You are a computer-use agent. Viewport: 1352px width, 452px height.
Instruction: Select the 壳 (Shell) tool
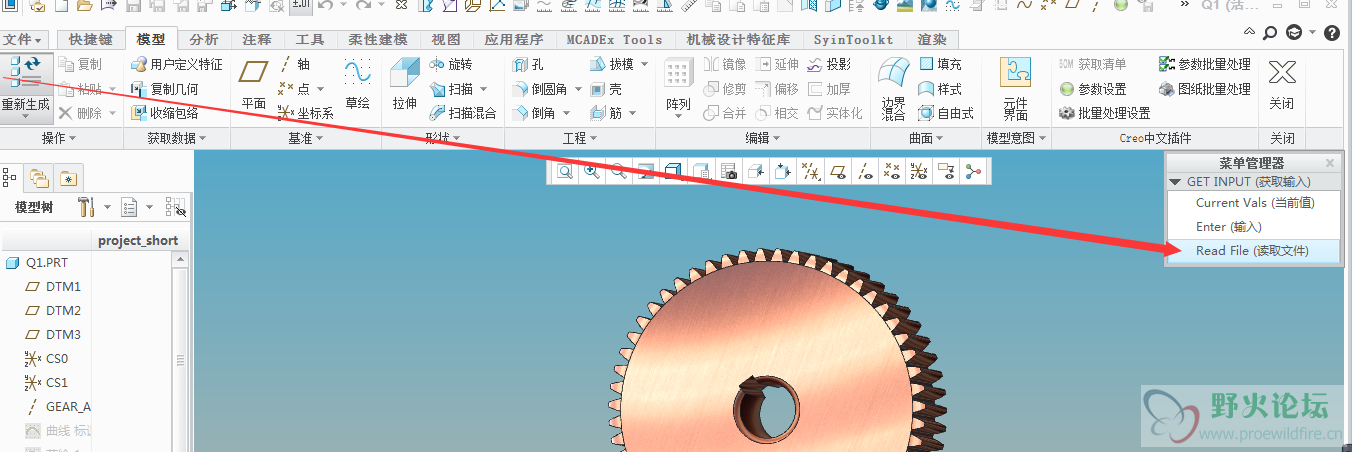click(606, 89)
